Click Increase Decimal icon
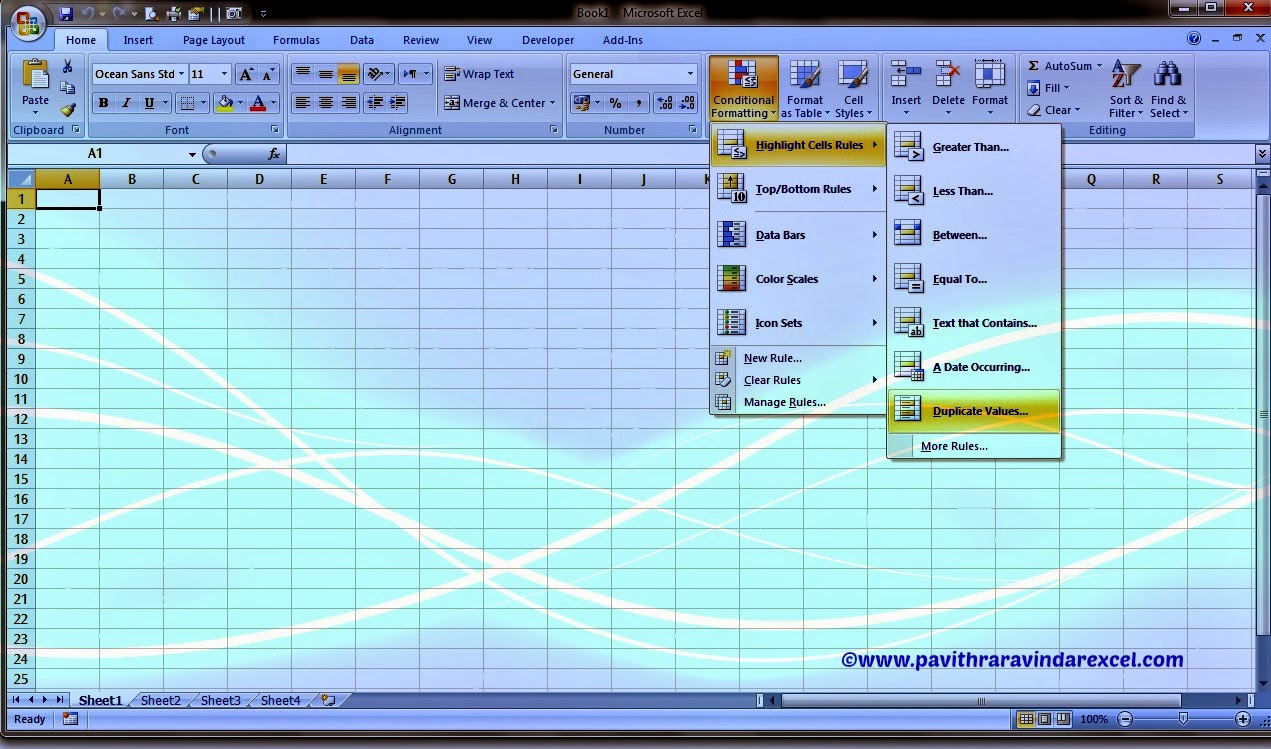Viewport: 1271px width, 749px height. tap(664, 103)
